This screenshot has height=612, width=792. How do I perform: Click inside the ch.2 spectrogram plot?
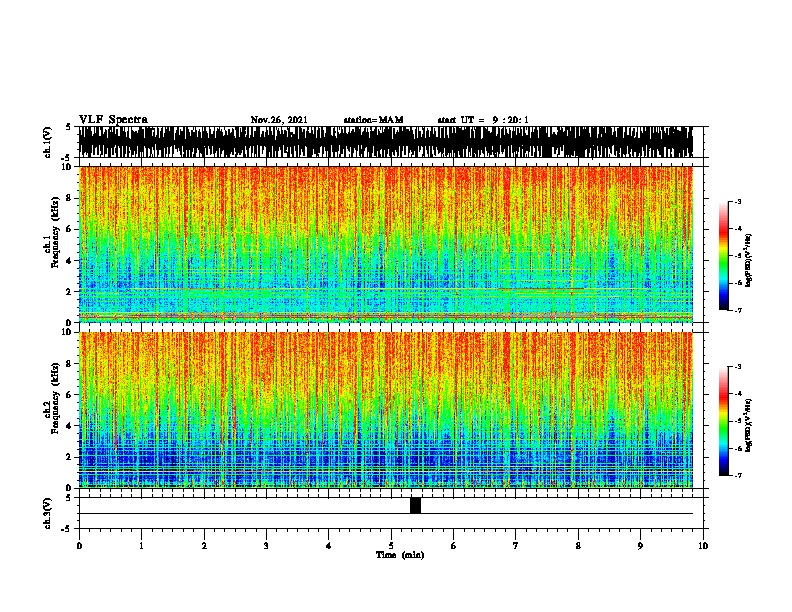386,410
